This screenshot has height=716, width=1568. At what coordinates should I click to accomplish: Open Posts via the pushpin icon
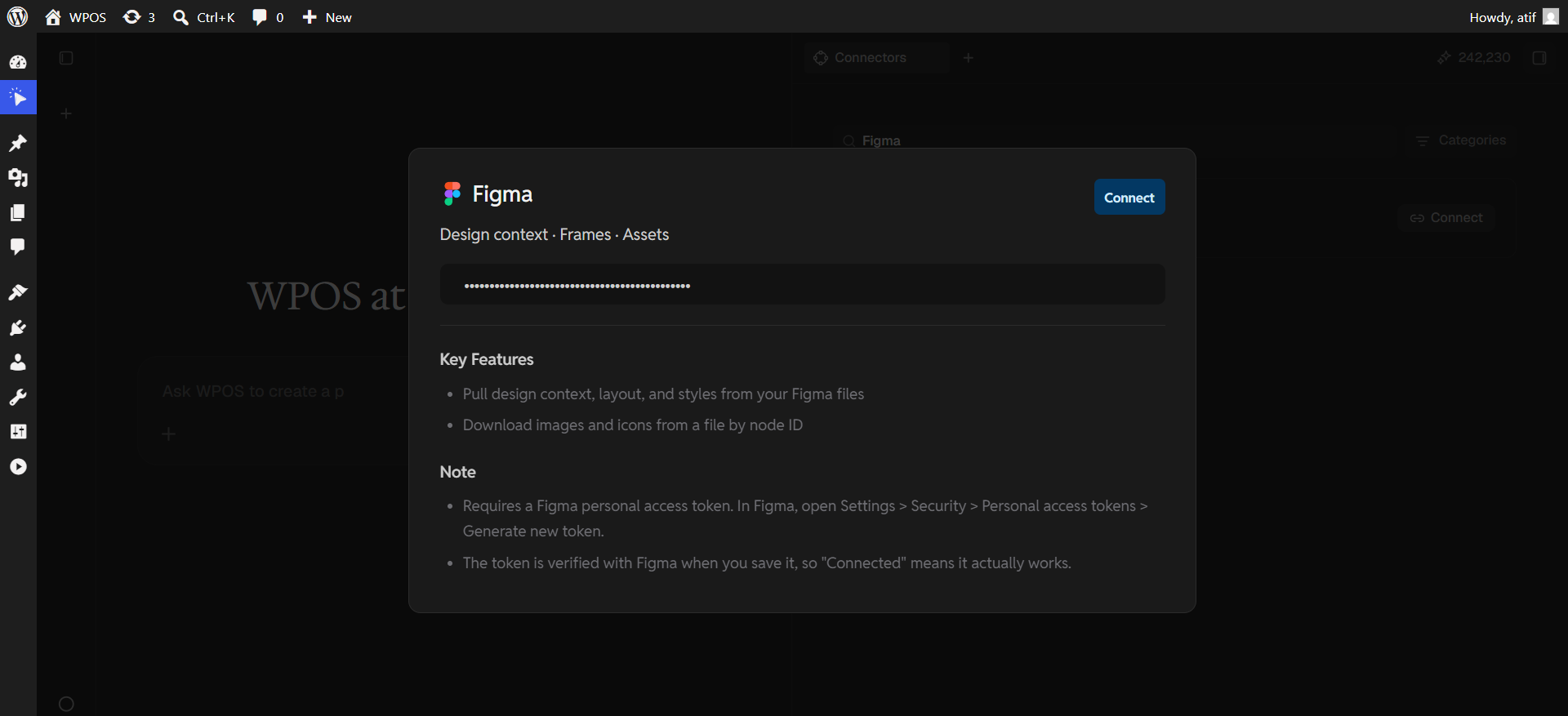[x=18, y=143]
